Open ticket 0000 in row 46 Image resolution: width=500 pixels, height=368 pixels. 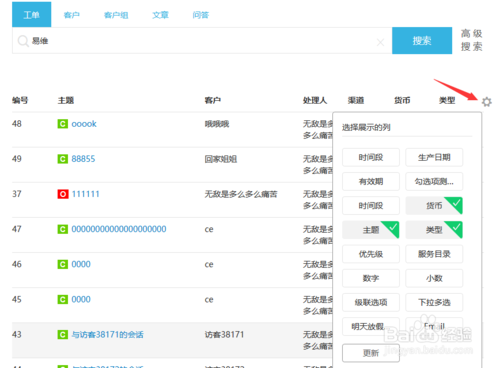click(x=81, y=264)
